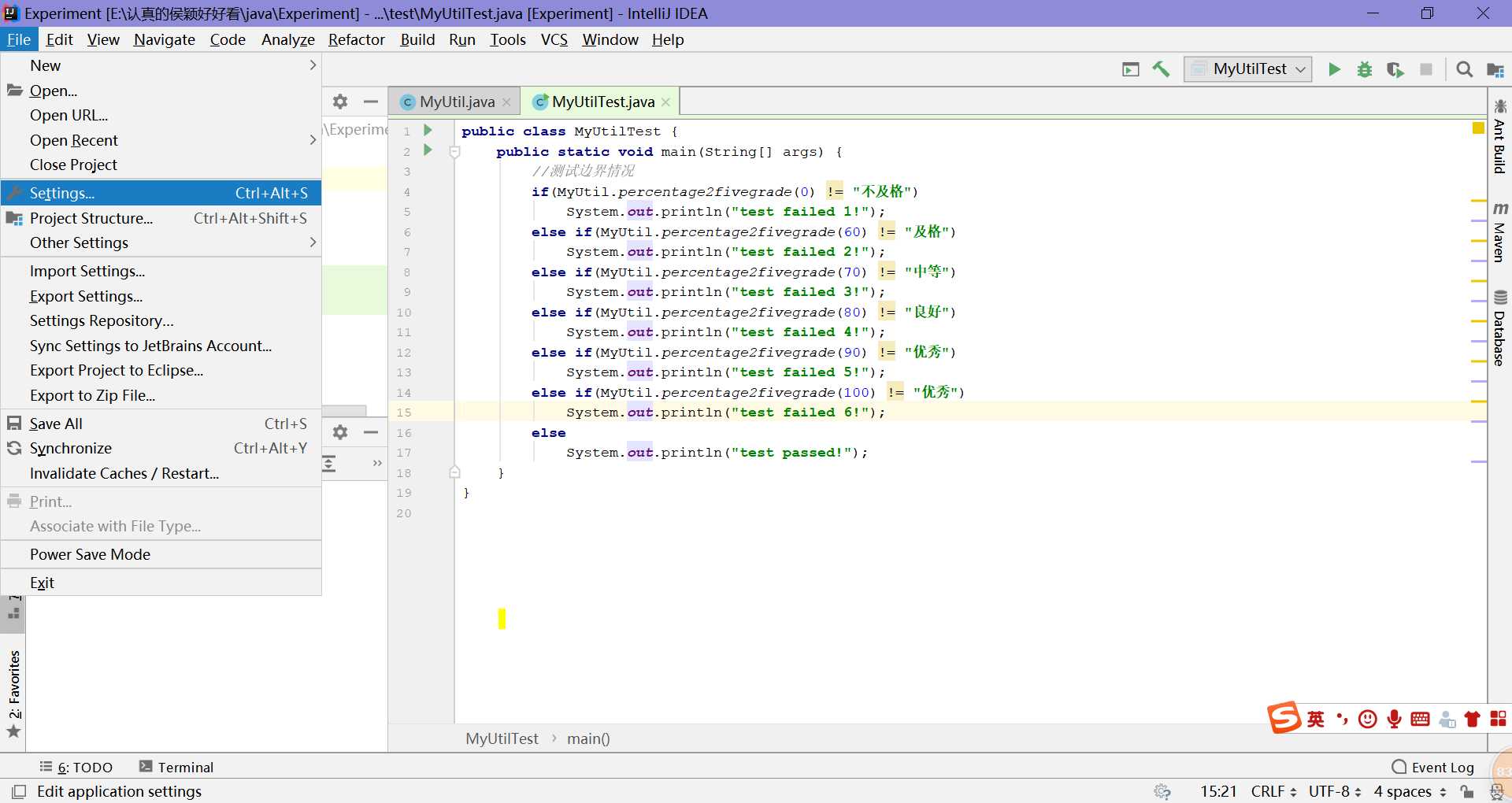Click the yellow inspection status square

(x=1478, y=128)
